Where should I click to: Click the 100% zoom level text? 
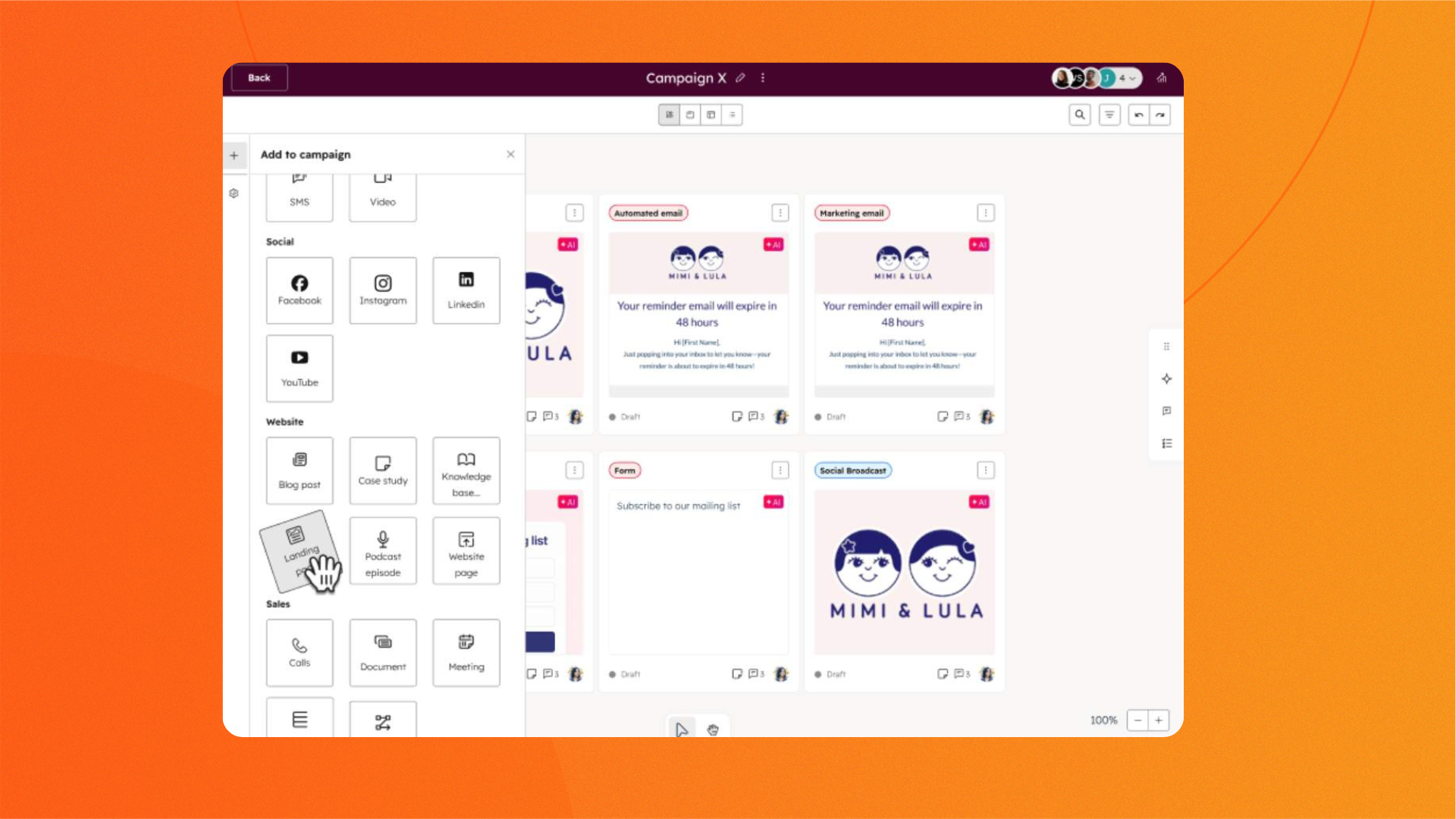(1103, 720)
